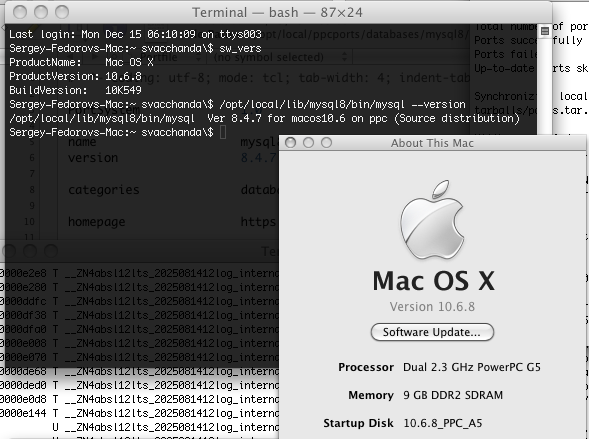Click the About This Mac title bar text

pos(432,143)
